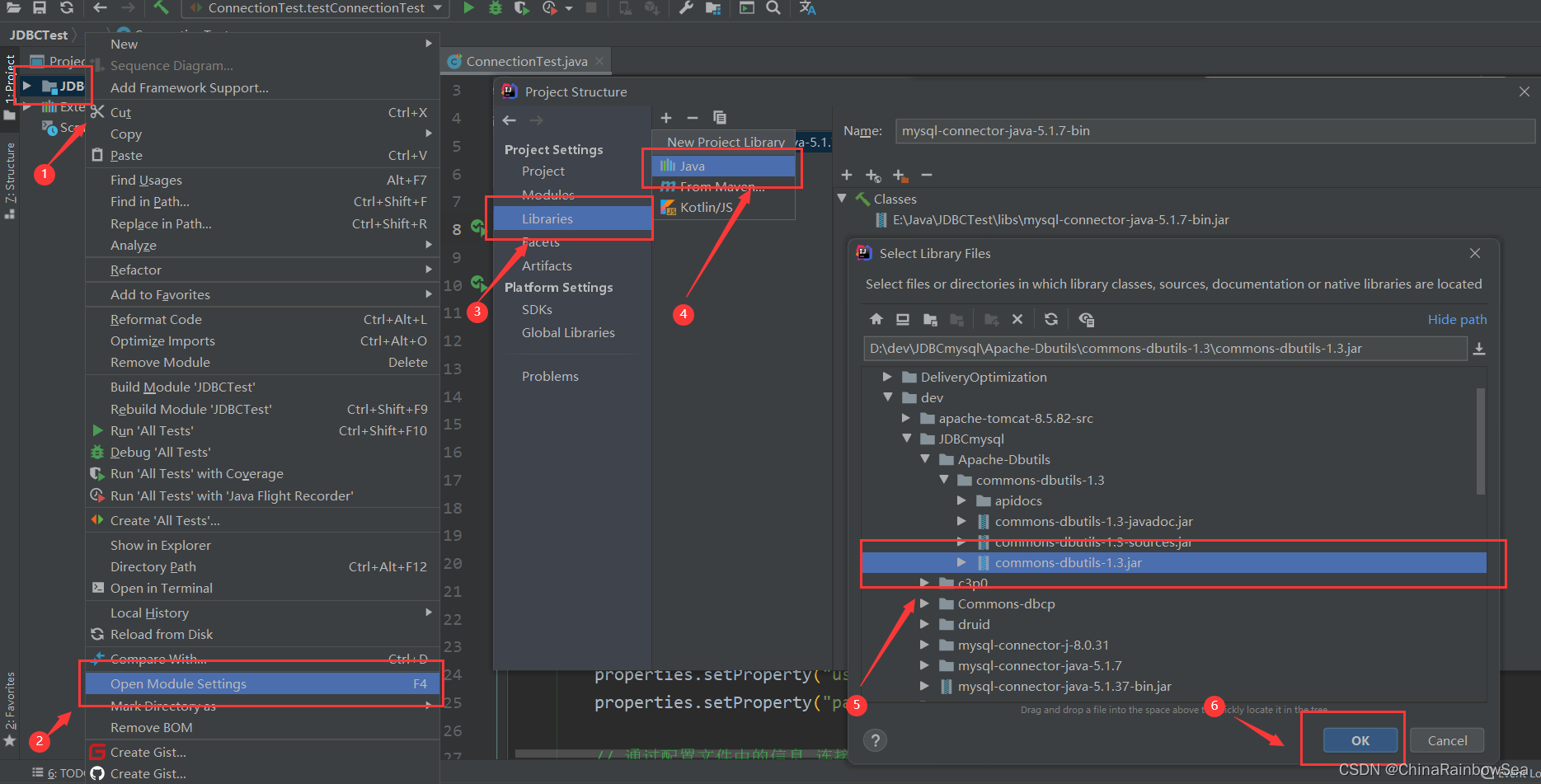Start debugging with the bug icon
1541x784 pixels.
[x=495, y=7]
